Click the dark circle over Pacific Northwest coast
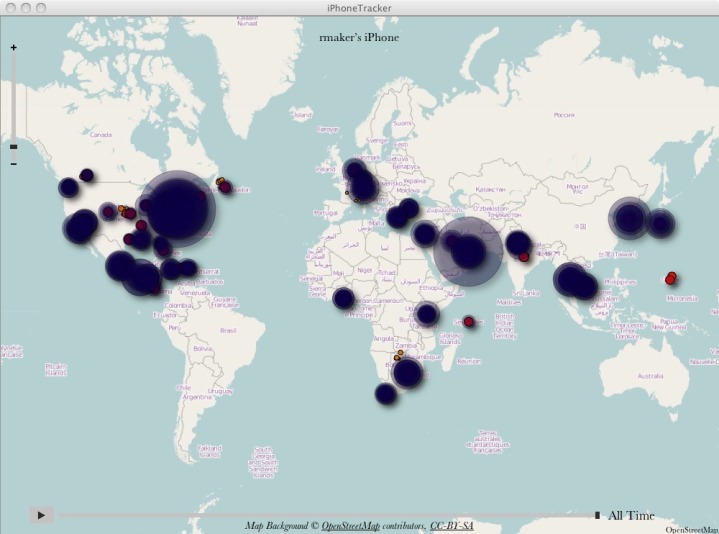The image size is (719, 534). point(68,187)
